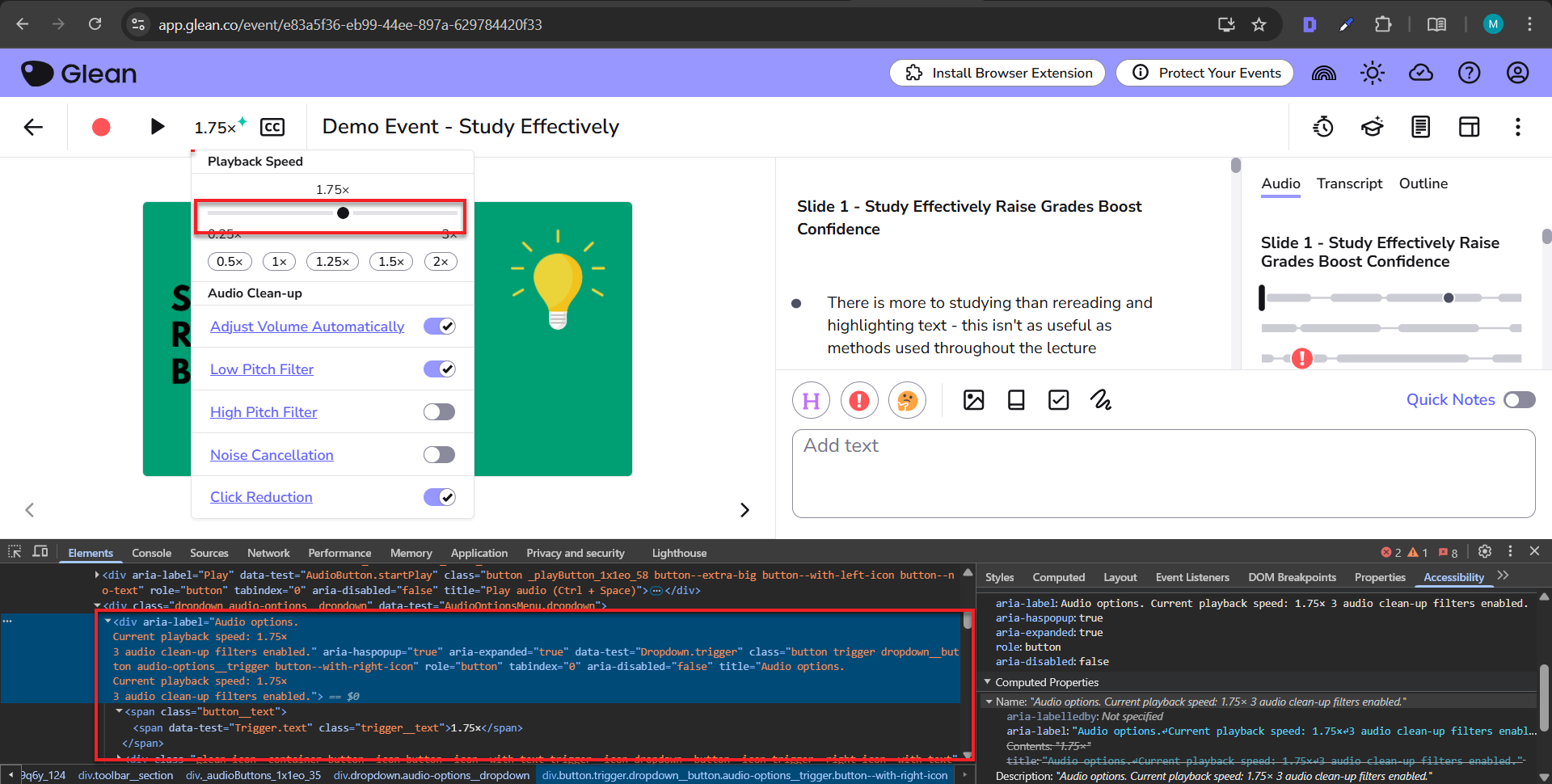Enable the Noise Cancellation toggle
The image size is (1552, 784).
coord(439,455)
